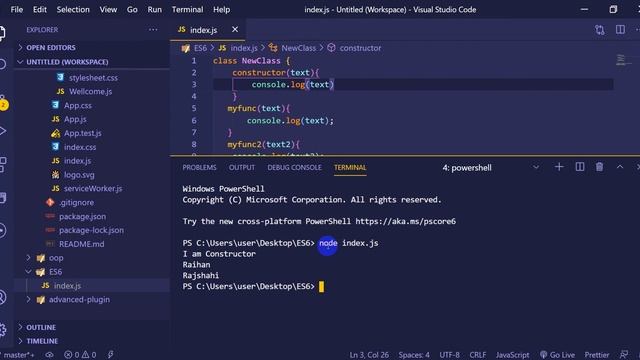The image size is (640, 360).
Task: Switch to the Debug Console tab
Action: pyautogui.click(x=294, y=167)
